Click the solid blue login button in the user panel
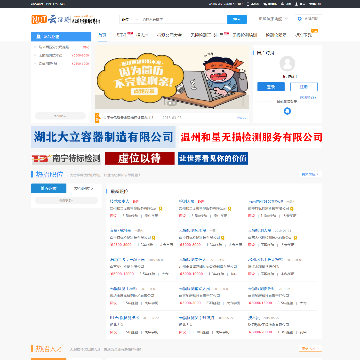 point(271,87)
